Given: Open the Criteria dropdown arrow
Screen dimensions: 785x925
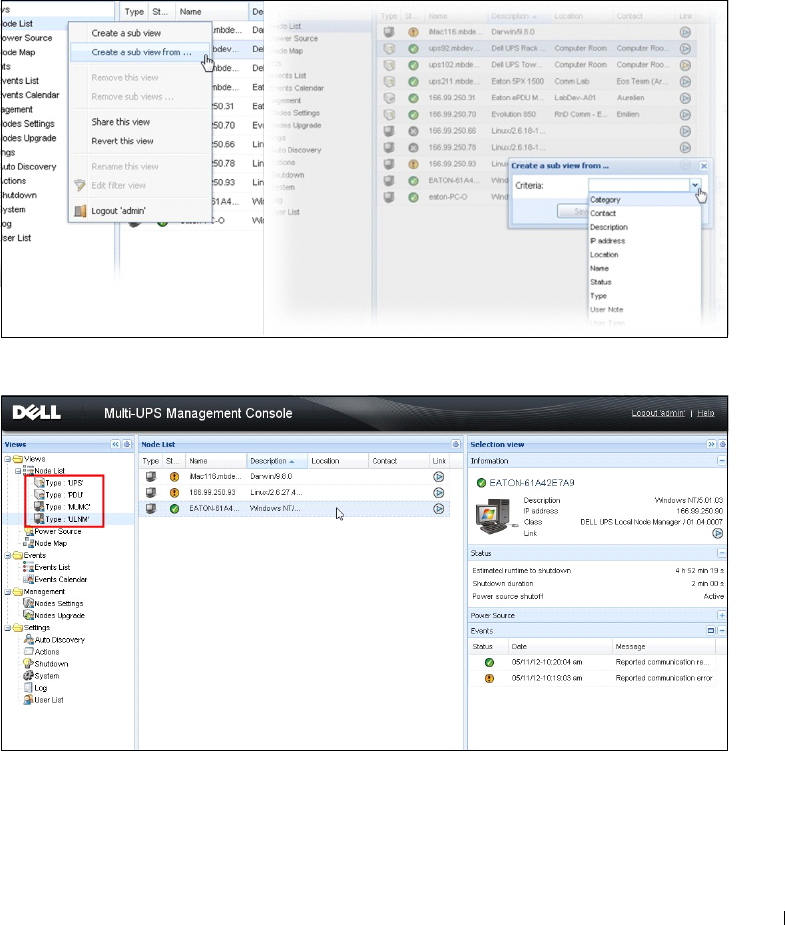Looking at the screenshot, I should pos(695,185).
